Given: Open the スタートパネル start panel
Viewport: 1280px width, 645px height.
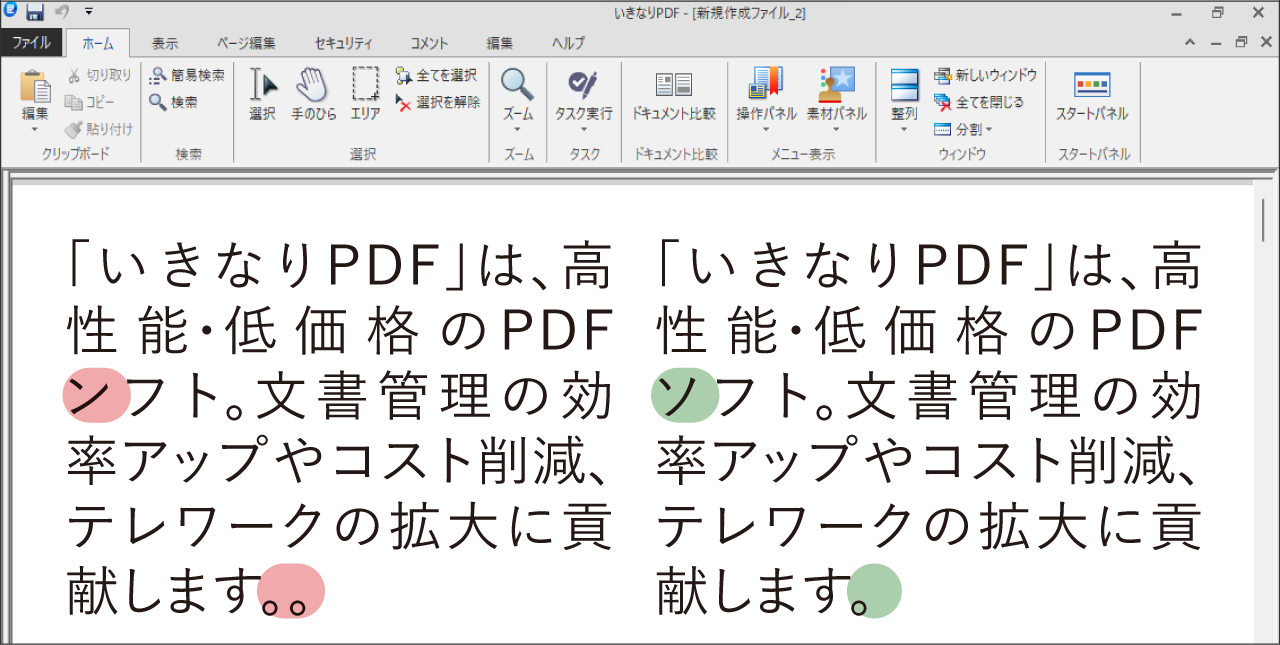Looking at the screenshot, I should click(1092, 95).
